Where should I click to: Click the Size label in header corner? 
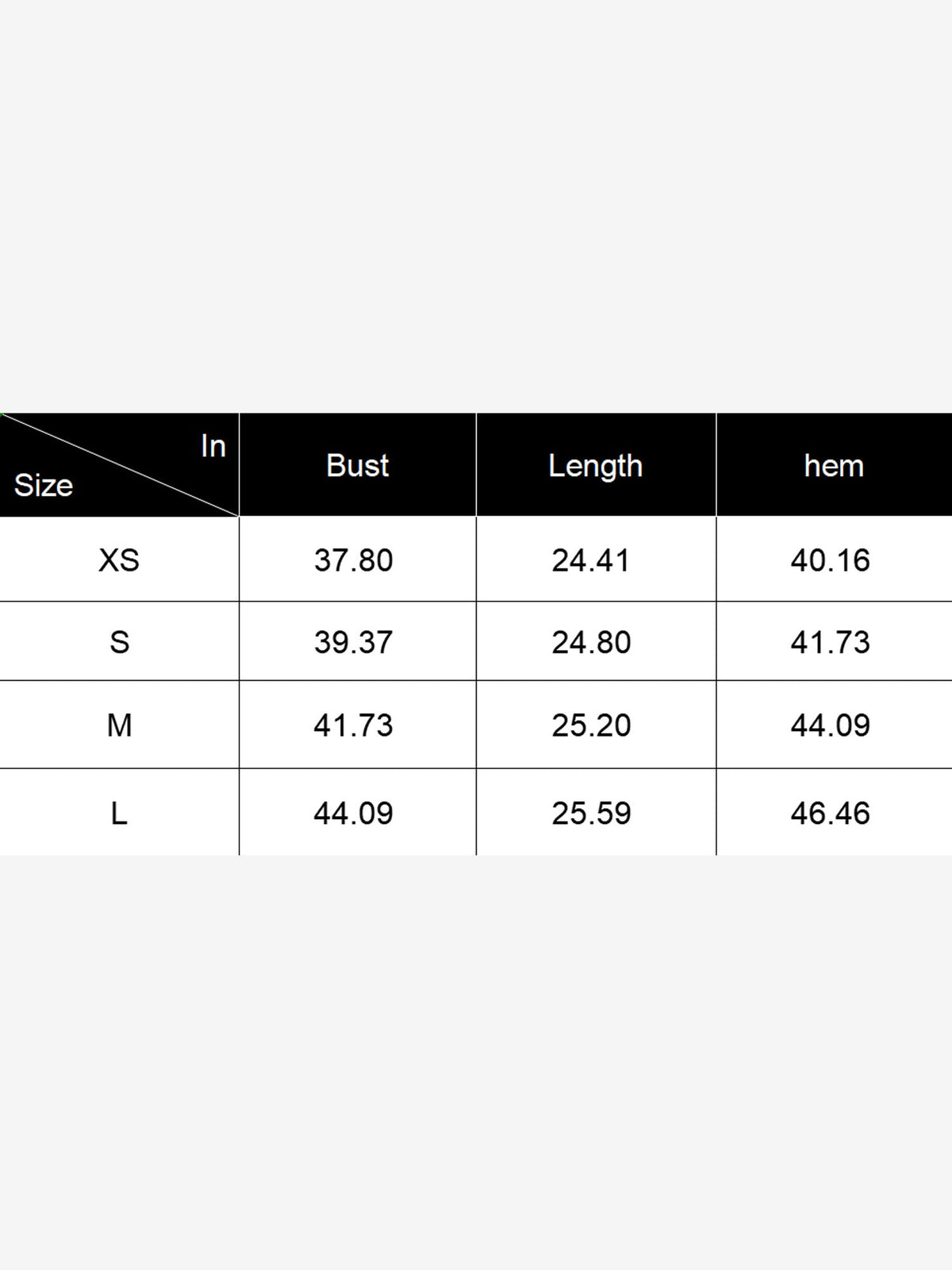pos(44,485)
